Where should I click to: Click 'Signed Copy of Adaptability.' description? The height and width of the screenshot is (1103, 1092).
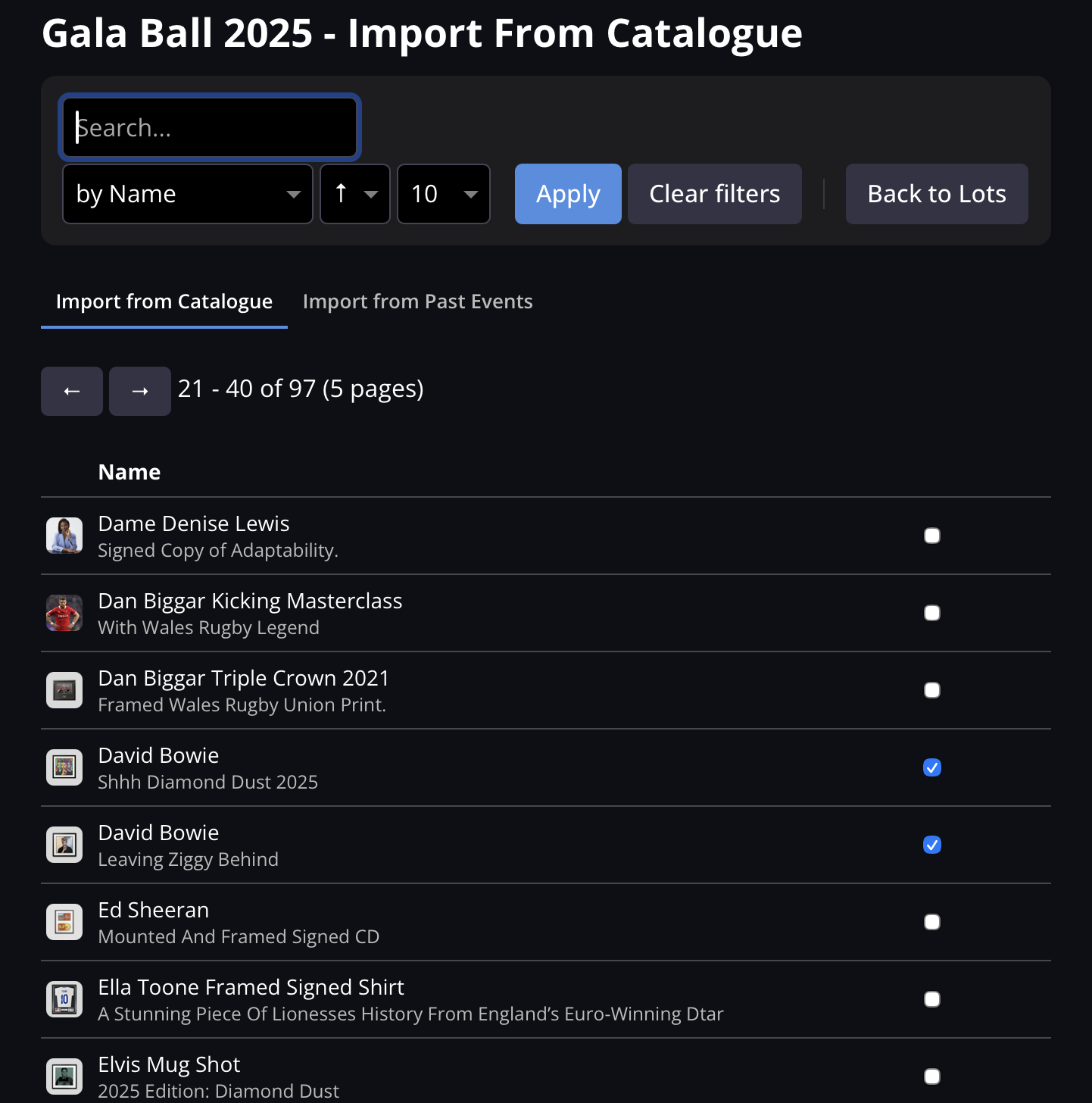click(x=218, y=550)
